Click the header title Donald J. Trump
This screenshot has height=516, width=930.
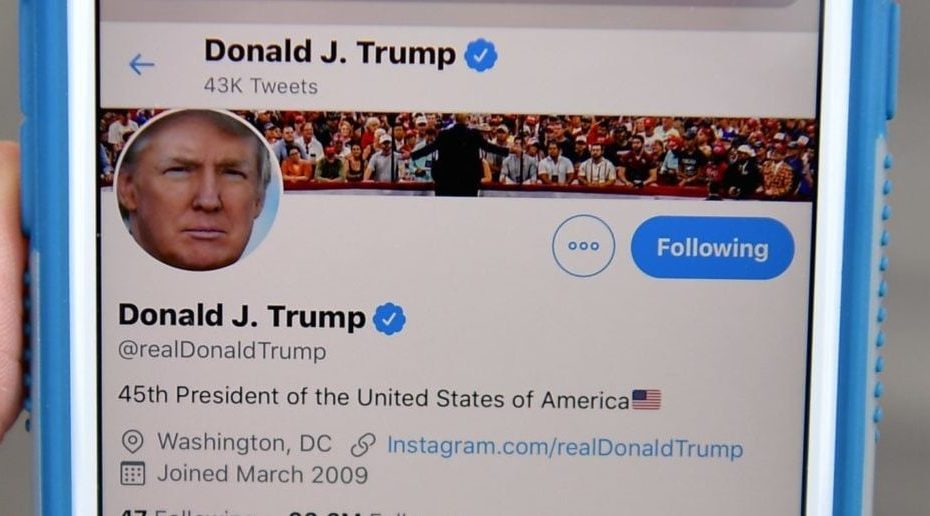[x=330, y=53]
